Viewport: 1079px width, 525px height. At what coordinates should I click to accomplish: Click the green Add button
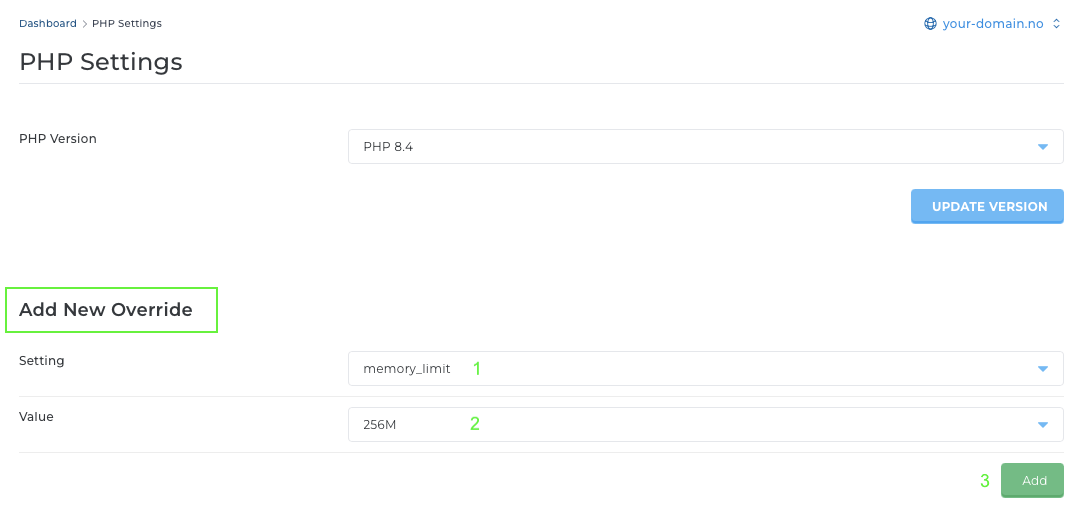pos(1032,480)
